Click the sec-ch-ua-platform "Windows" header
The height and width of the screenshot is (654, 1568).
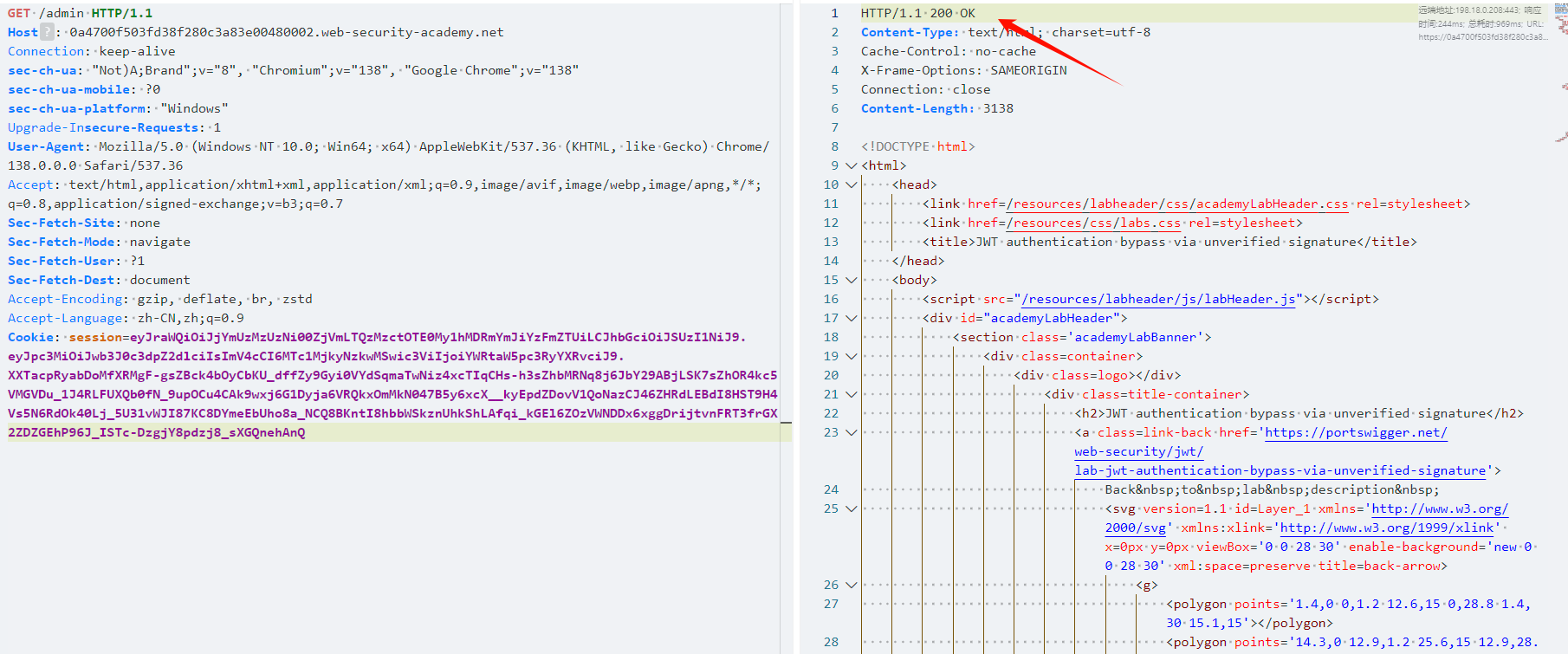[118, 108]
